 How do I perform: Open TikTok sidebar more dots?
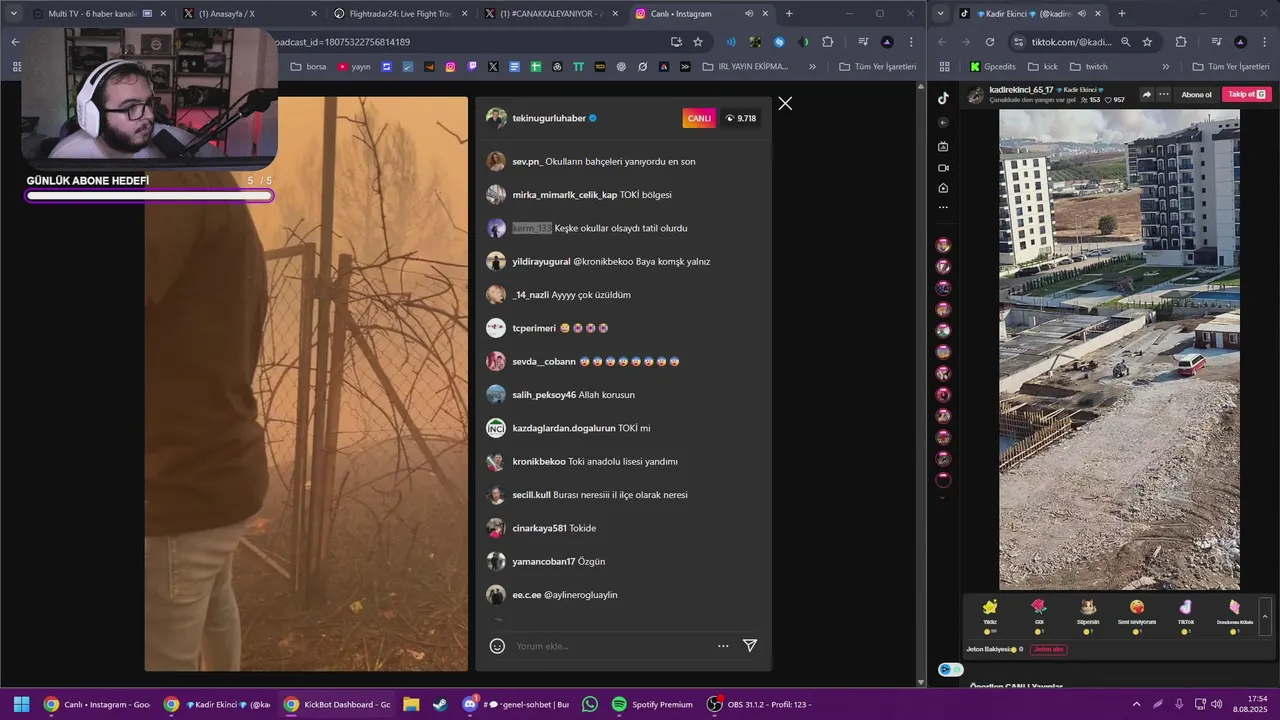point(943,207)
